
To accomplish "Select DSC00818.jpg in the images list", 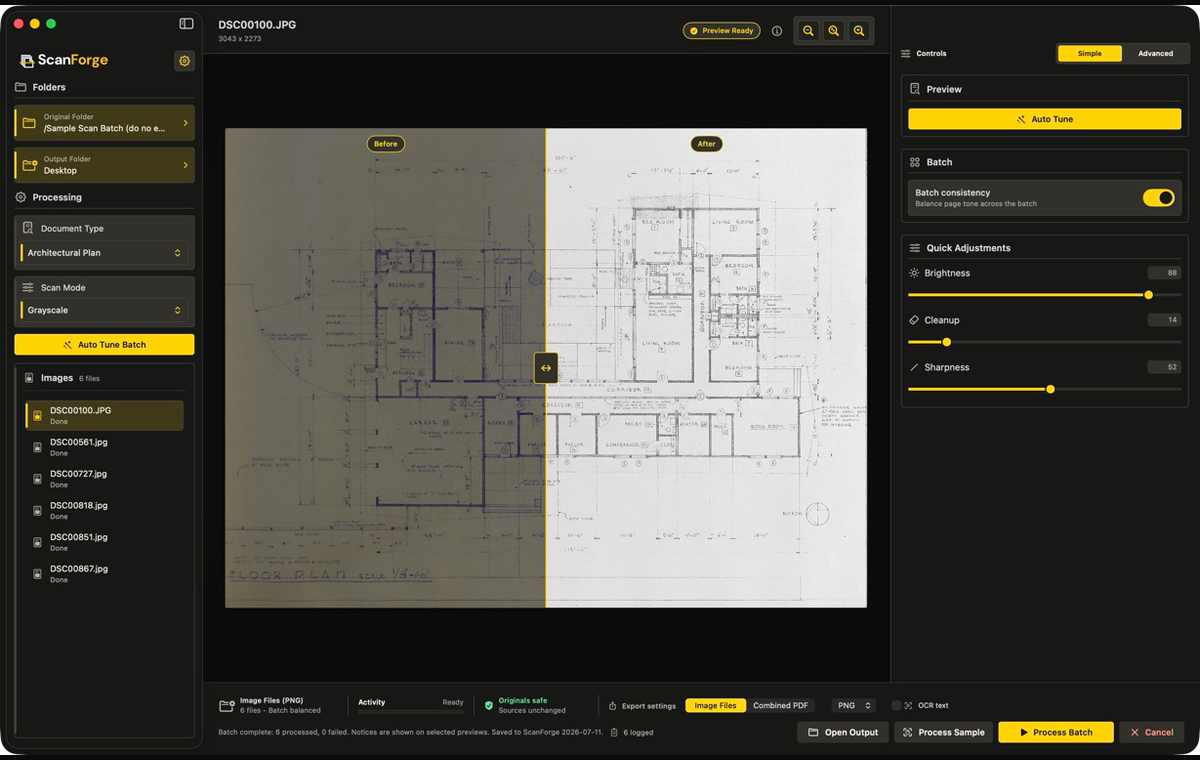I will (104, 511).
